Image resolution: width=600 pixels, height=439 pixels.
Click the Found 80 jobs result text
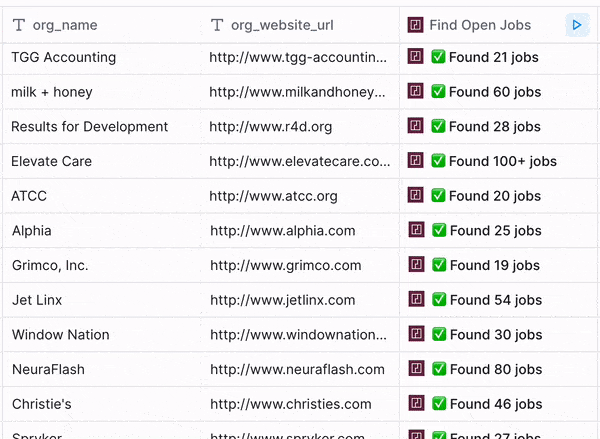point(496,369)
